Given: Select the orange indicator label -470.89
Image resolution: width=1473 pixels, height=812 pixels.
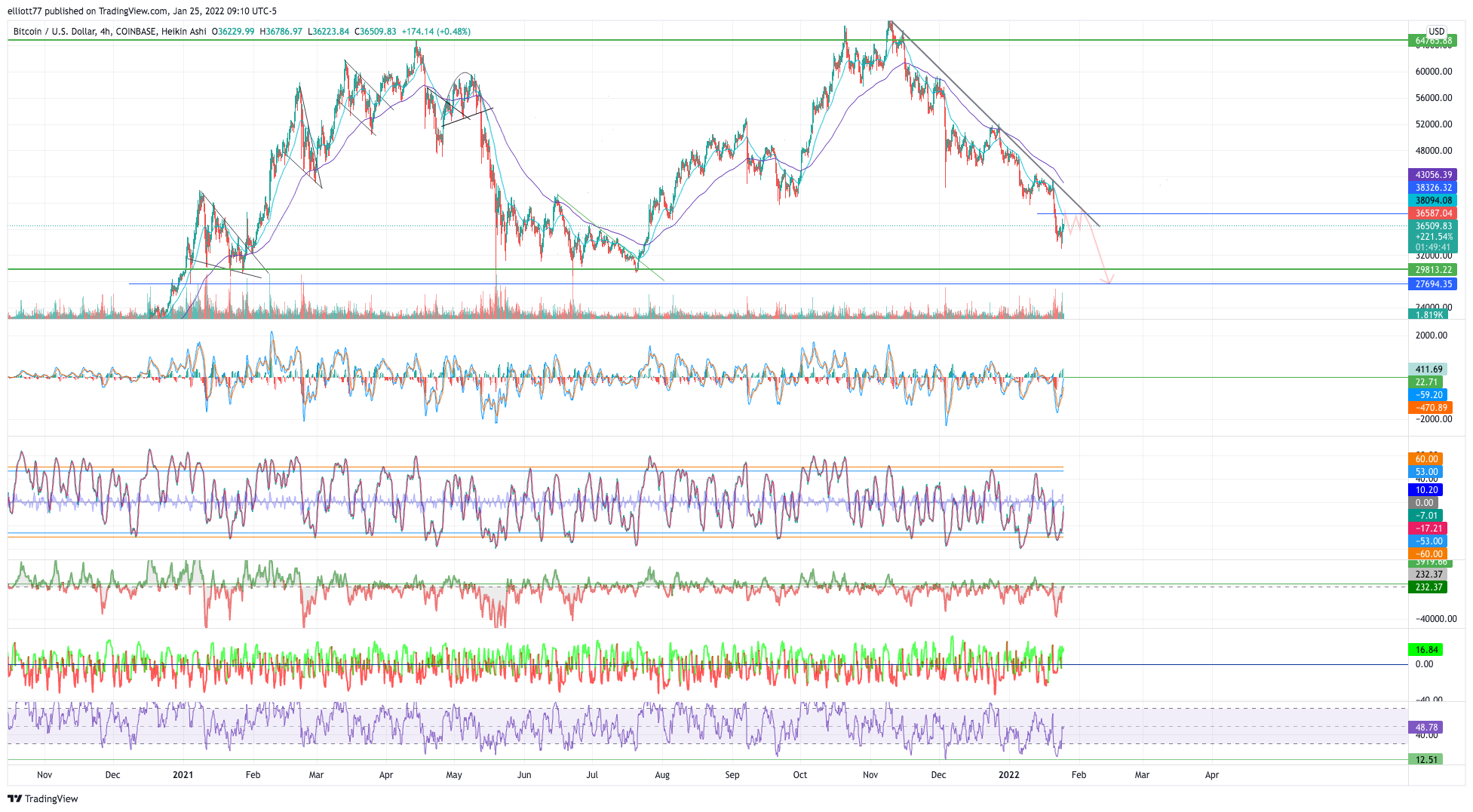Looking at the screenshot, I should (x=1430, y=408).
